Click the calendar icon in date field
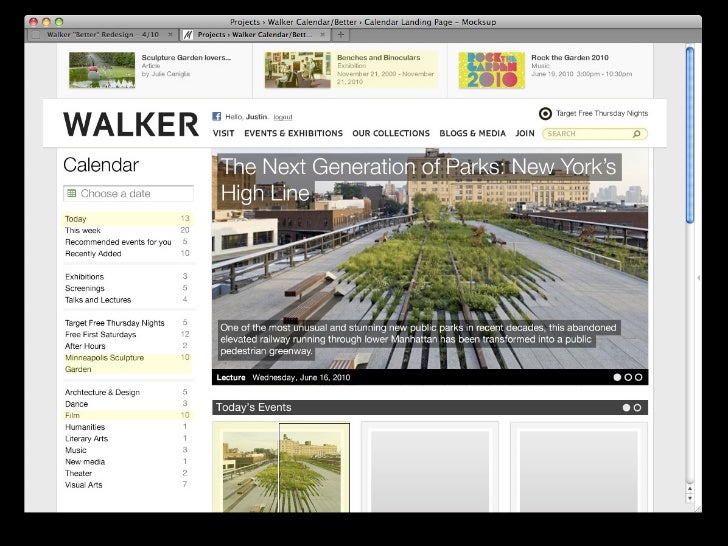 (72, 193)
